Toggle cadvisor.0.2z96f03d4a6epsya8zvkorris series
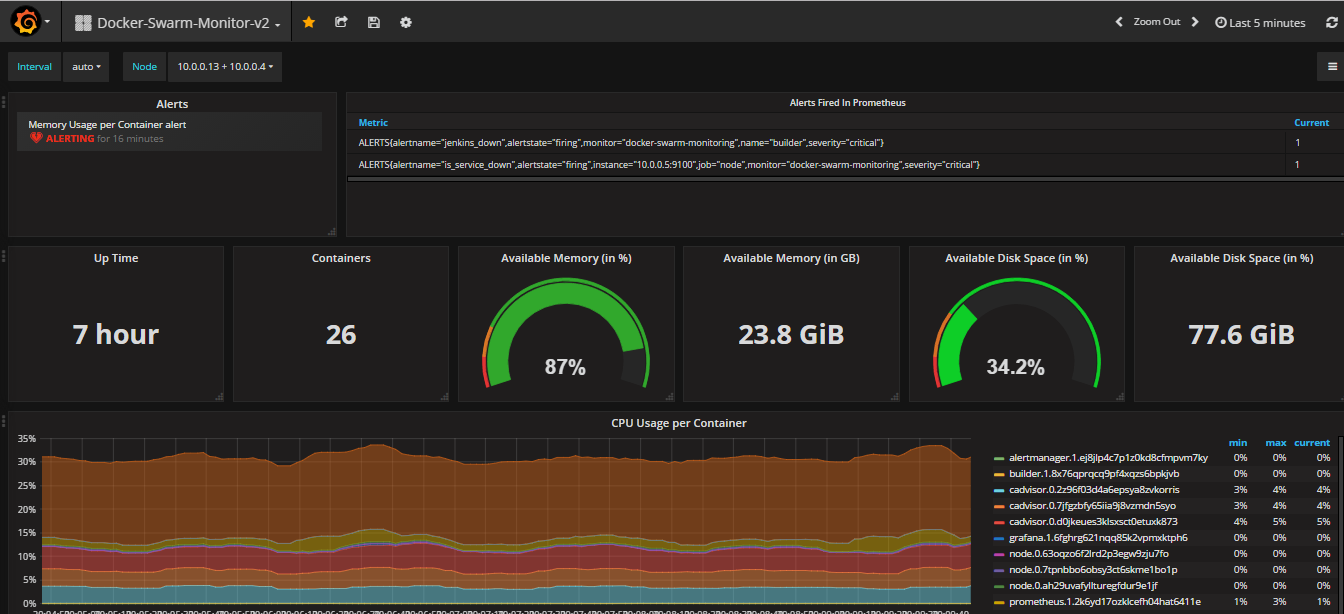Image resolution: width=1344 pixels, height=614 pixels. point(1094,490)
